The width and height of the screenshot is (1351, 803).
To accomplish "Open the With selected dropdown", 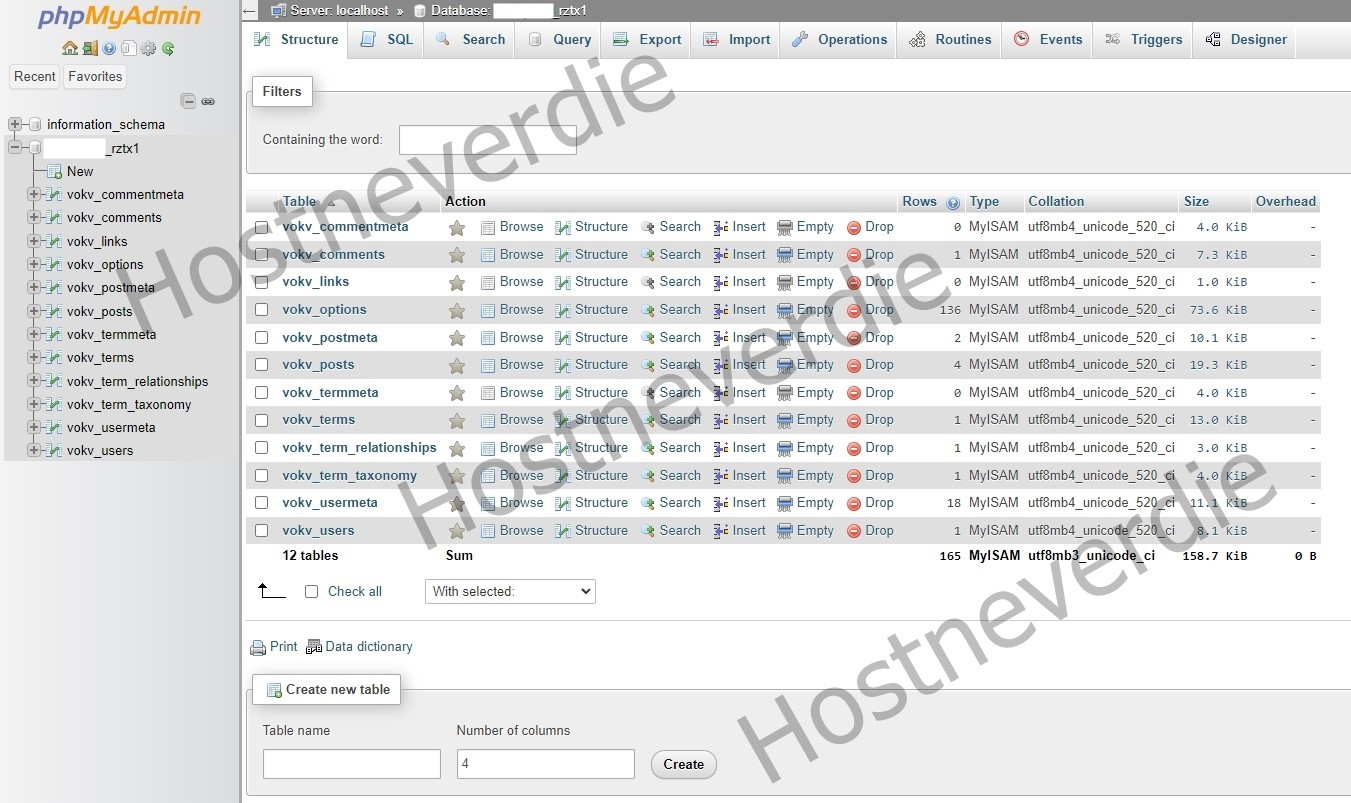I will click(510, 592).
